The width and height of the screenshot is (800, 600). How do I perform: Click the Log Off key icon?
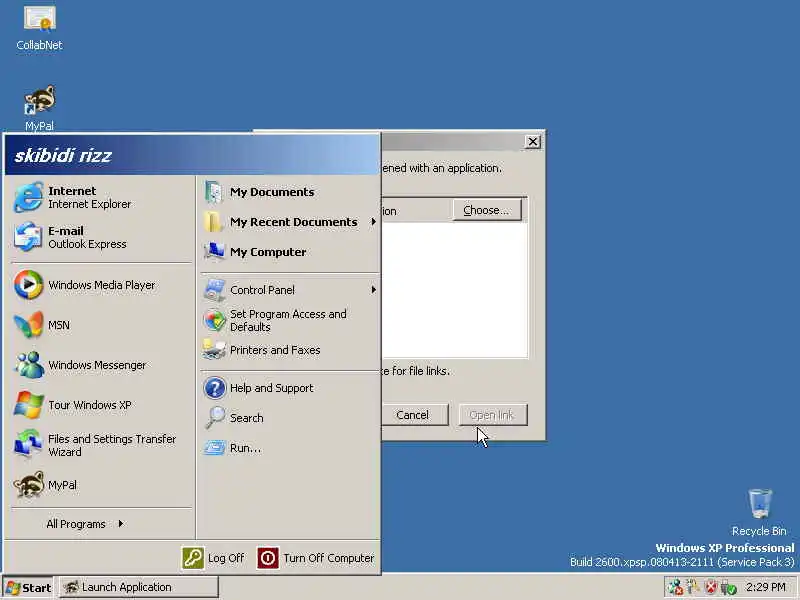pyautogui.click(x=193, y=558)
